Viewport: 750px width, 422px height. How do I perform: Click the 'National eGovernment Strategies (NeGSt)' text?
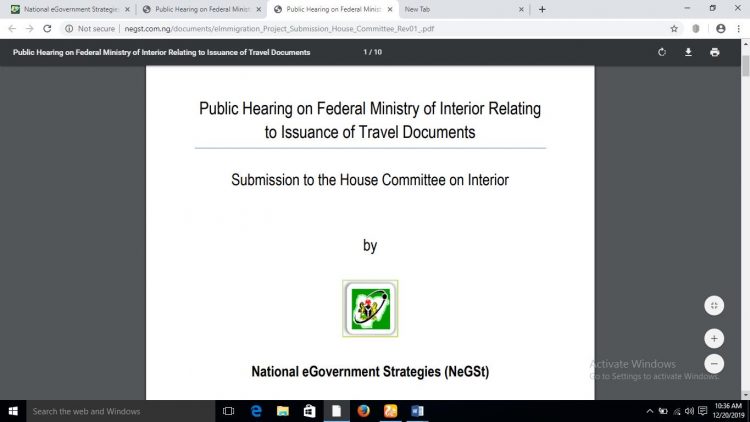370,372
